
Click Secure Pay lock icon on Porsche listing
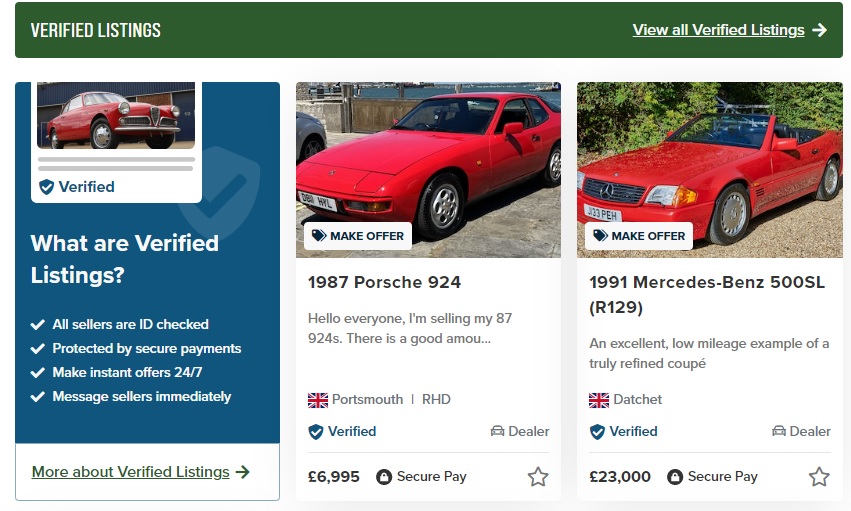pyautogui.click(x=384, y=477)
